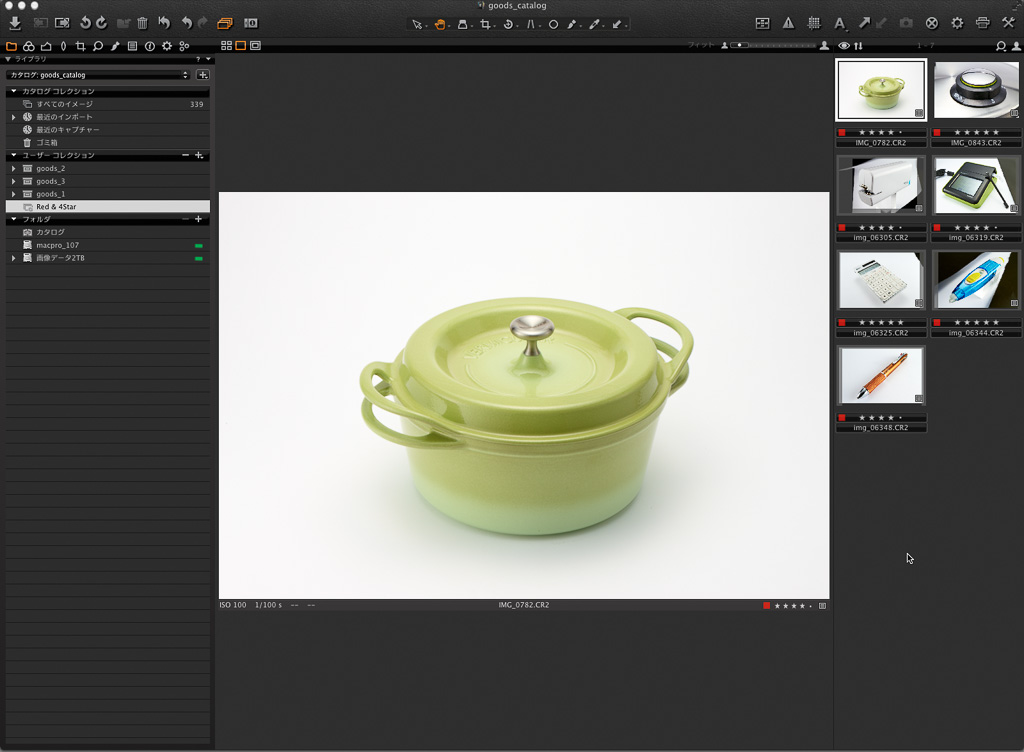The image size is (1024, 752).
Task: Click the Print icon in toolbar
Action: click(982, 22)
